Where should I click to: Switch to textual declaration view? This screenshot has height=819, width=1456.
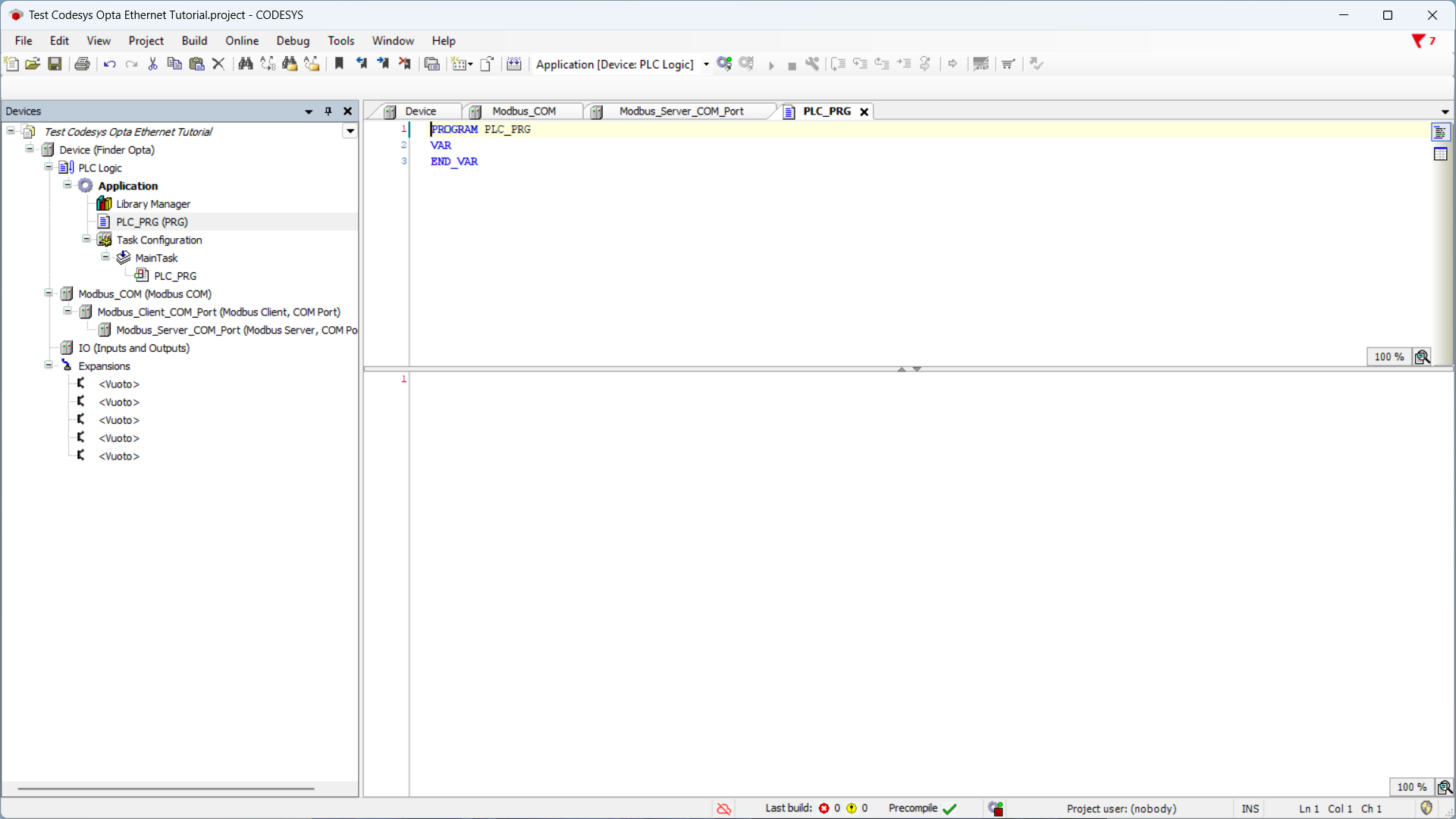[1441, 132]
